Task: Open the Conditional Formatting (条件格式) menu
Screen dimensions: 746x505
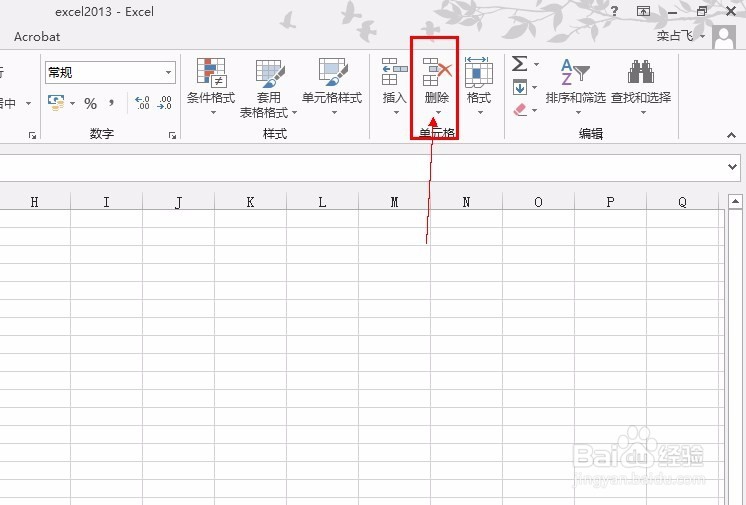Action: pos(211,86)
